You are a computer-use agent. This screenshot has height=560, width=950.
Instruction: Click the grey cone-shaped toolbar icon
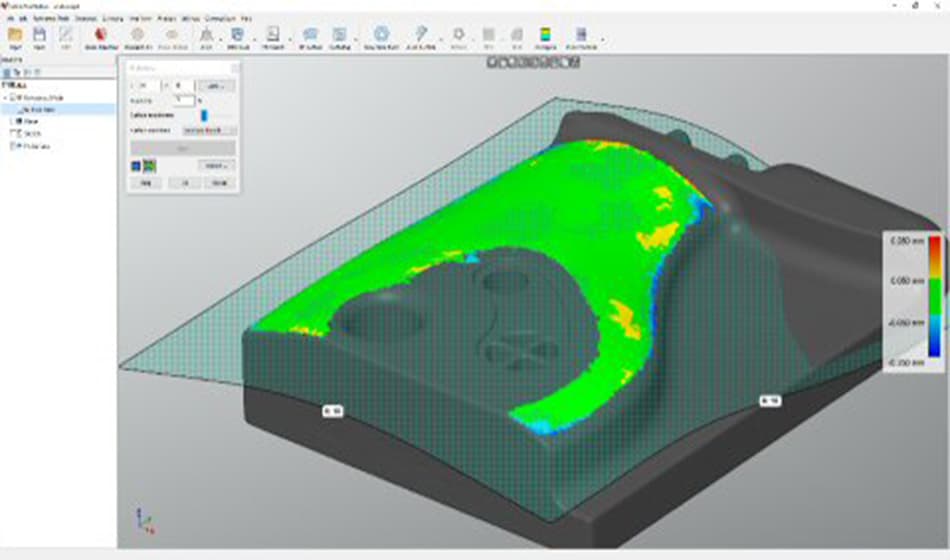pos(206,35)
